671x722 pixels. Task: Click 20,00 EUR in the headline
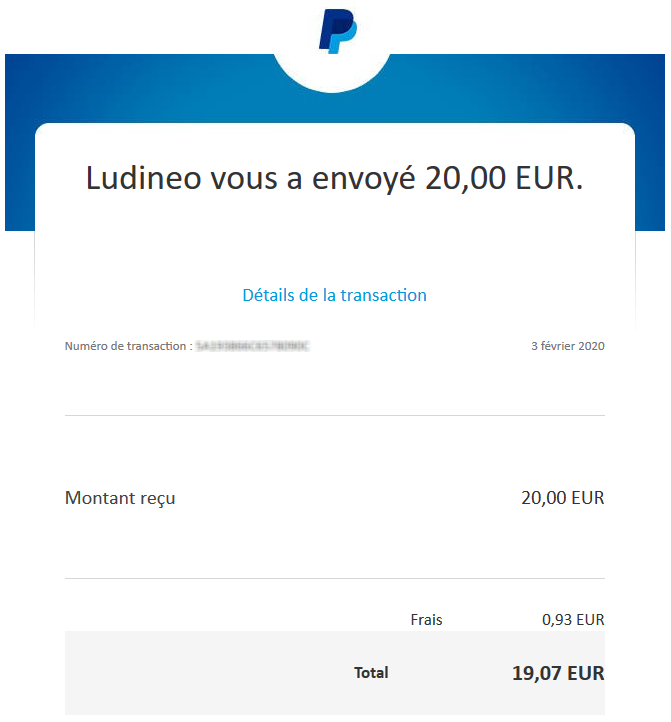(x=504, y=178)
